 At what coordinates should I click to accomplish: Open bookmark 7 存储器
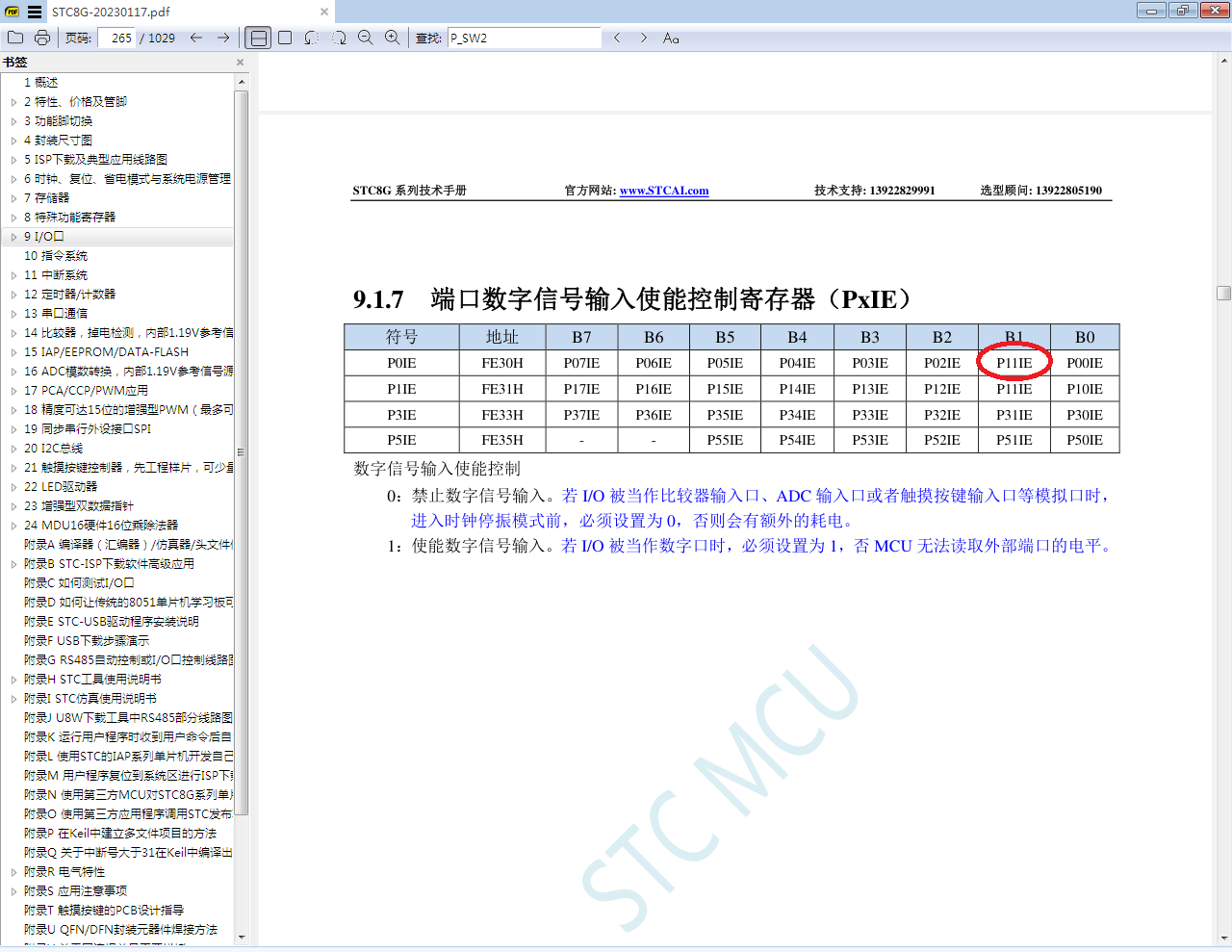[x=46, y=198]
